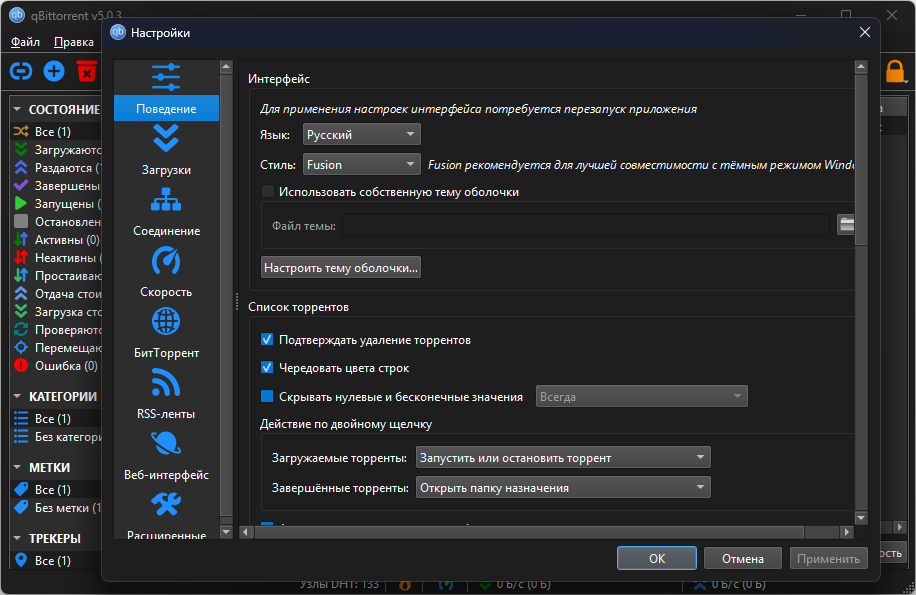
Task: Open the Язык language dropdown
Action: pyautogui.click(x=361, y=134)
